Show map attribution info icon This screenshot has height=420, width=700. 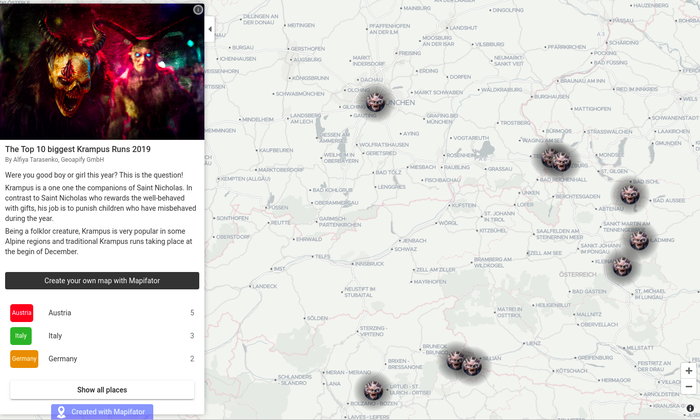(690, 408)
